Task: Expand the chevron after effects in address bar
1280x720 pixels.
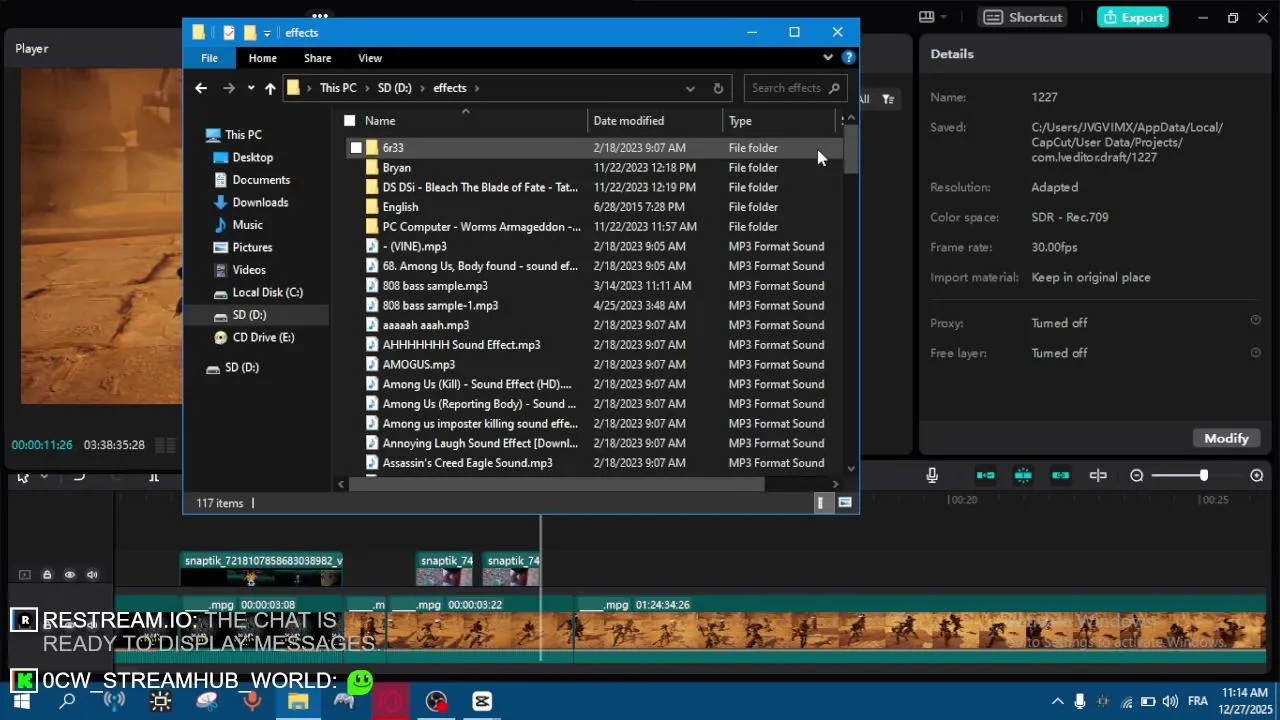Action: (x=477, y=88)
